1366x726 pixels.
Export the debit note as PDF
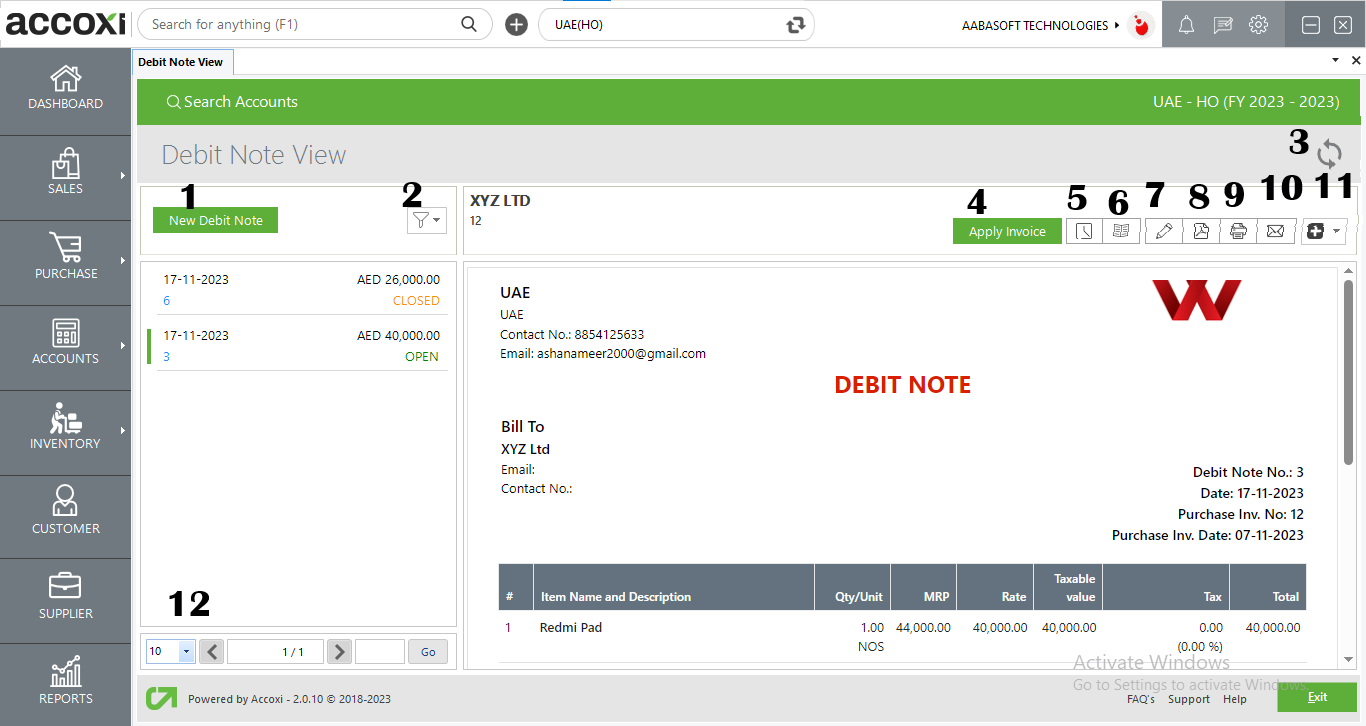1200,231
